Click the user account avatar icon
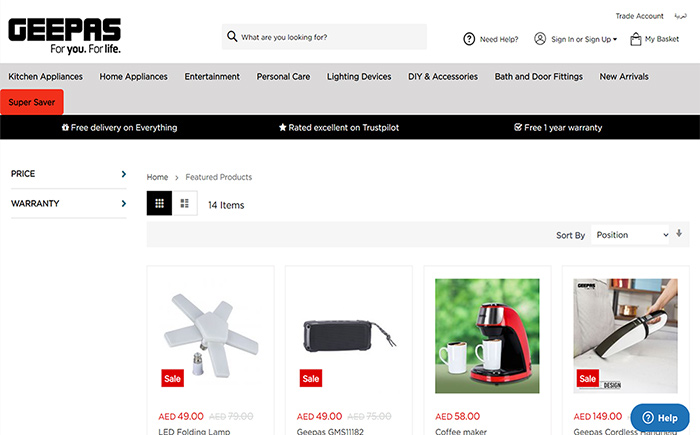 540,39
